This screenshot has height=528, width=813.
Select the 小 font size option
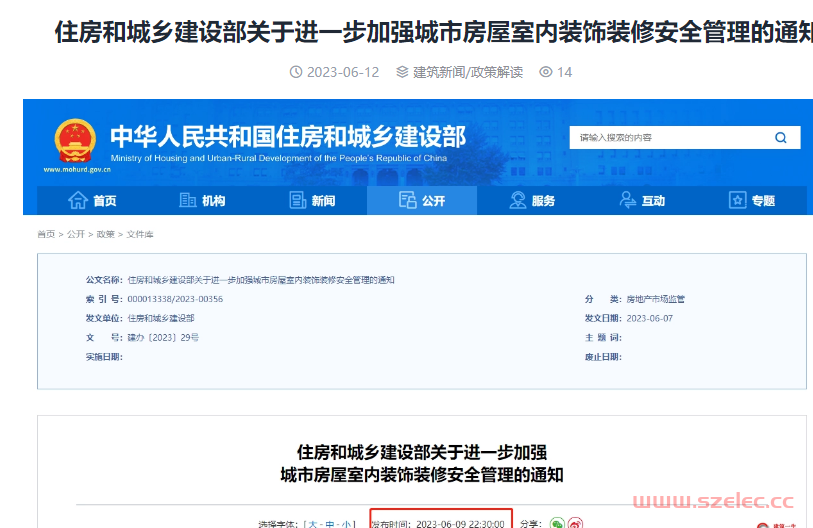346,524
